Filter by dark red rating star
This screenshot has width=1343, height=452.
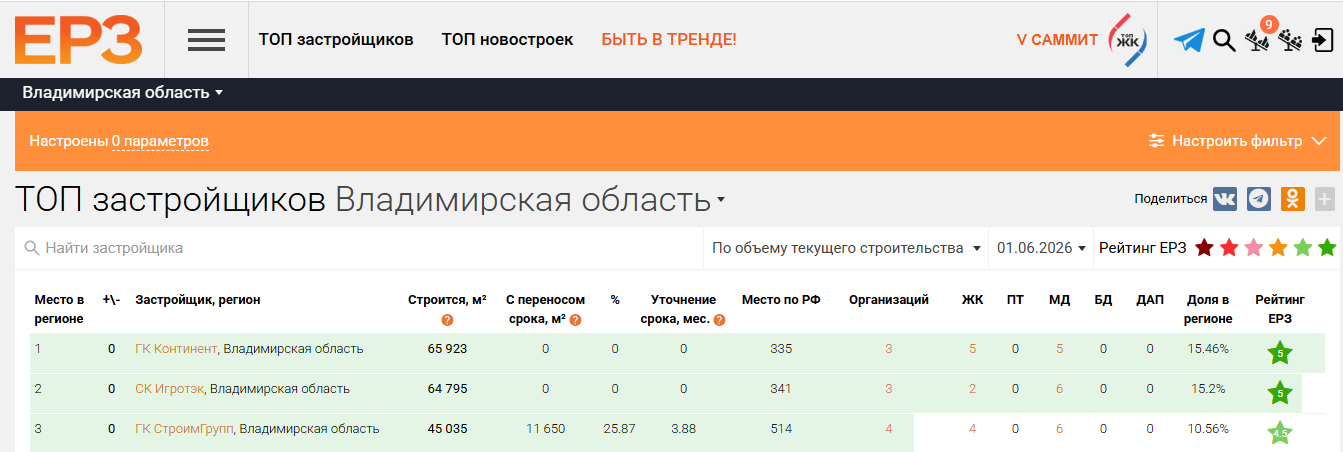(1204, 248)
